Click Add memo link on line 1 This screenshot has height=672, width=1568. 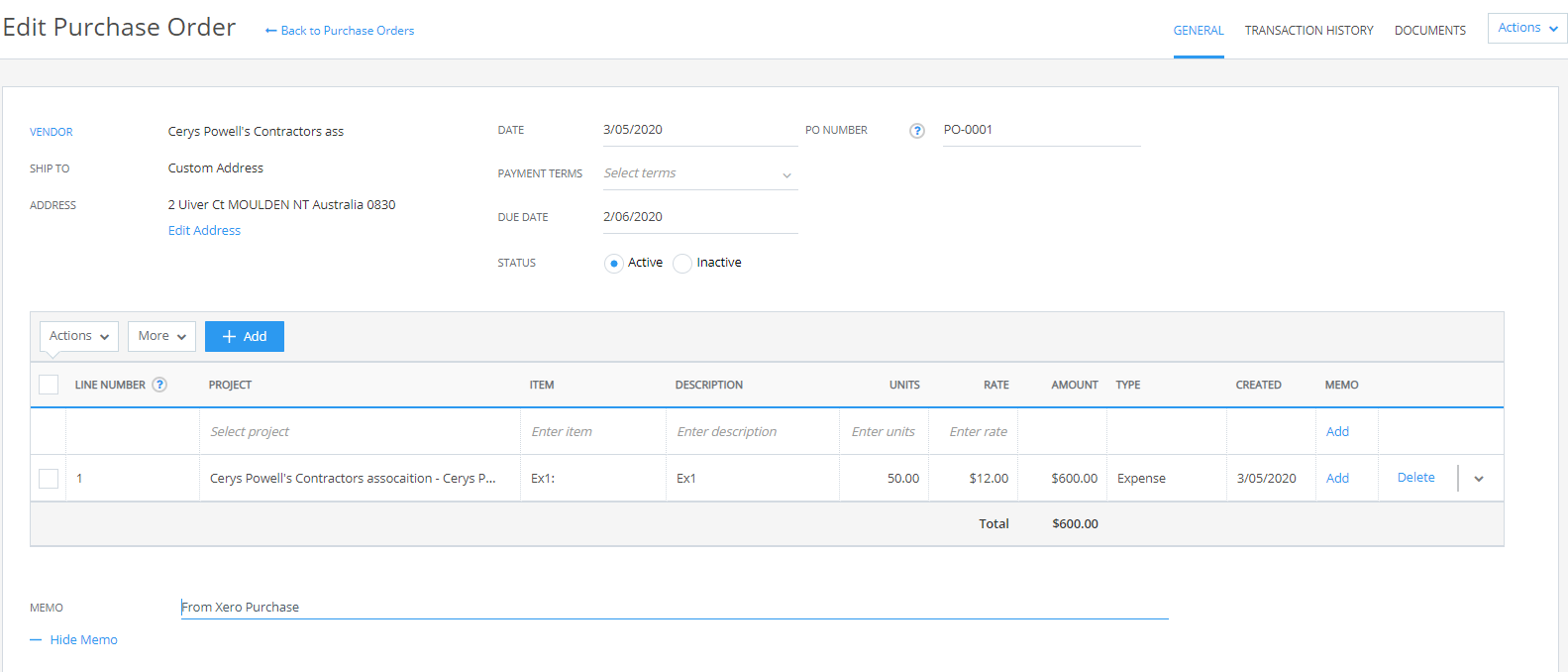tap(1337, 479)
